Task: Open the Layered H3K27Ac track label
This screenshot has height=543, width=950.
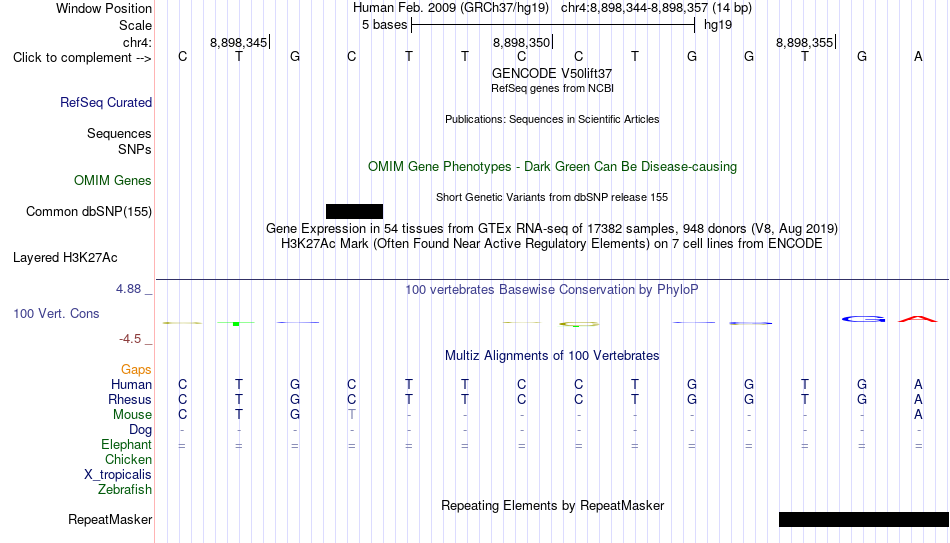Action: pos(65,258)
